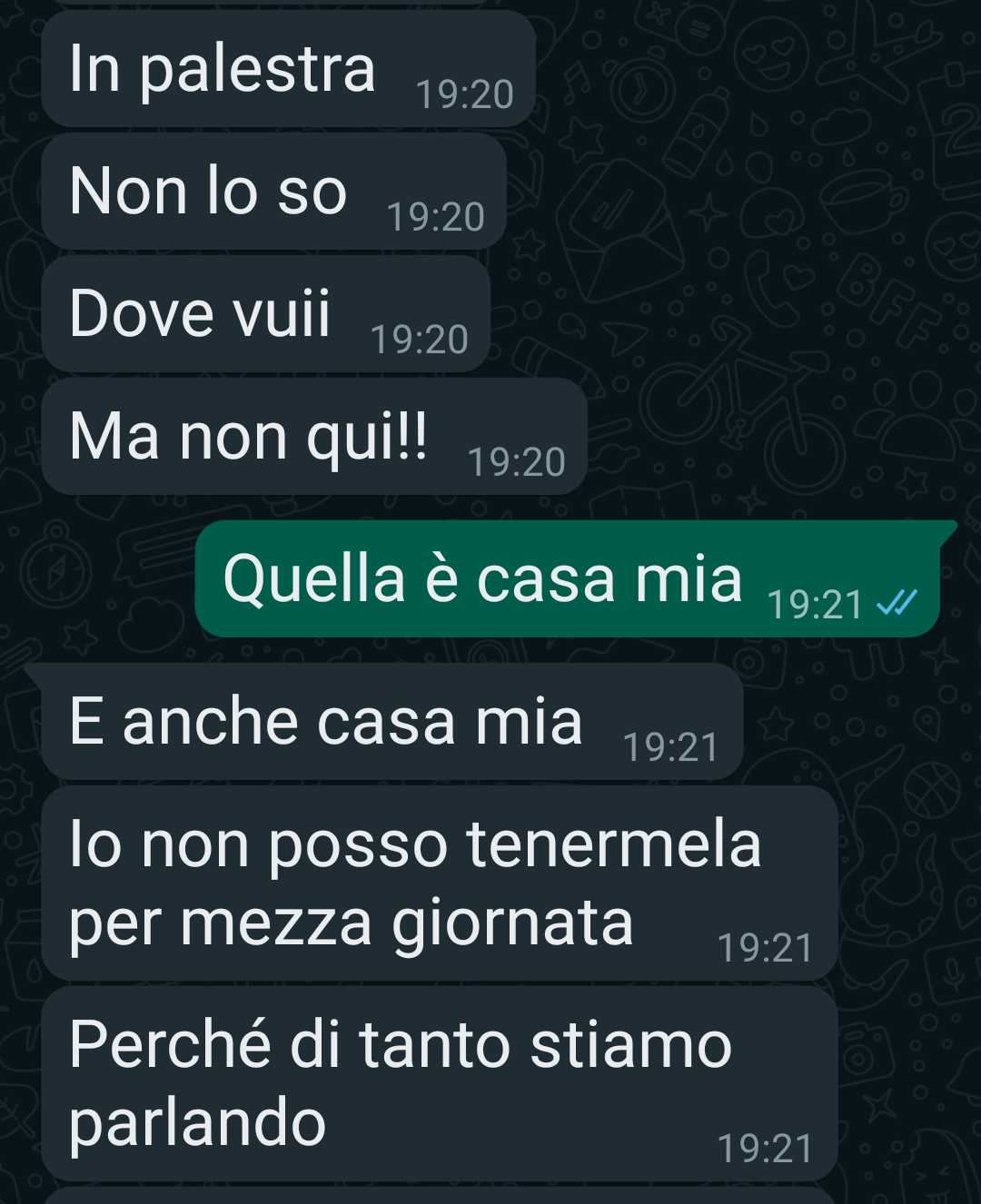Tap the partially visible bubble at the bottom edge
The width and height of the screenshot is (981, 1204).
pyautogui.click(x=440, y=1195)
